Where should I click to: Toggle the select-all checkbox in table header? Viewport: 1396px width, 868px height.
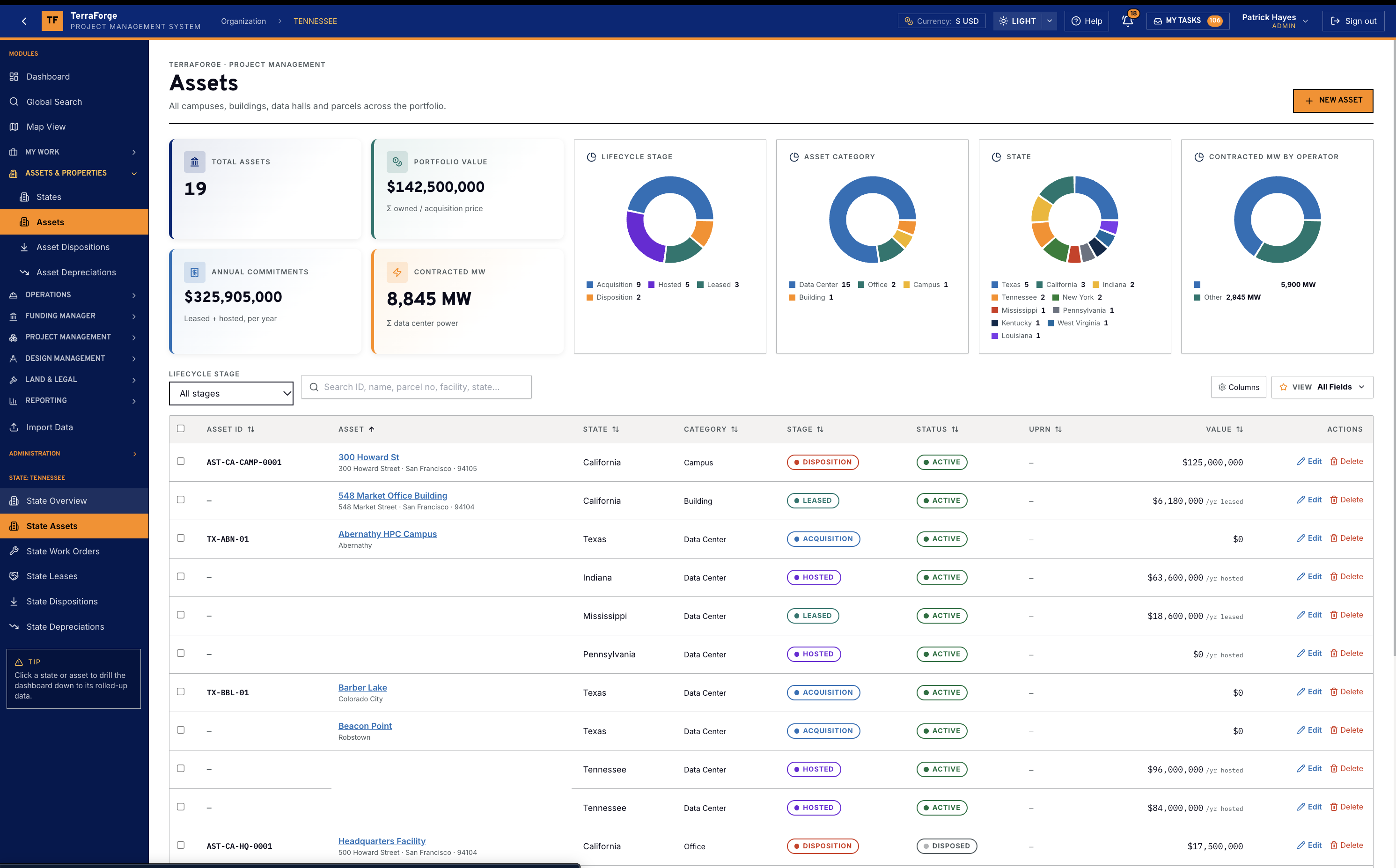pyautogui.click(x=181, y=428)
